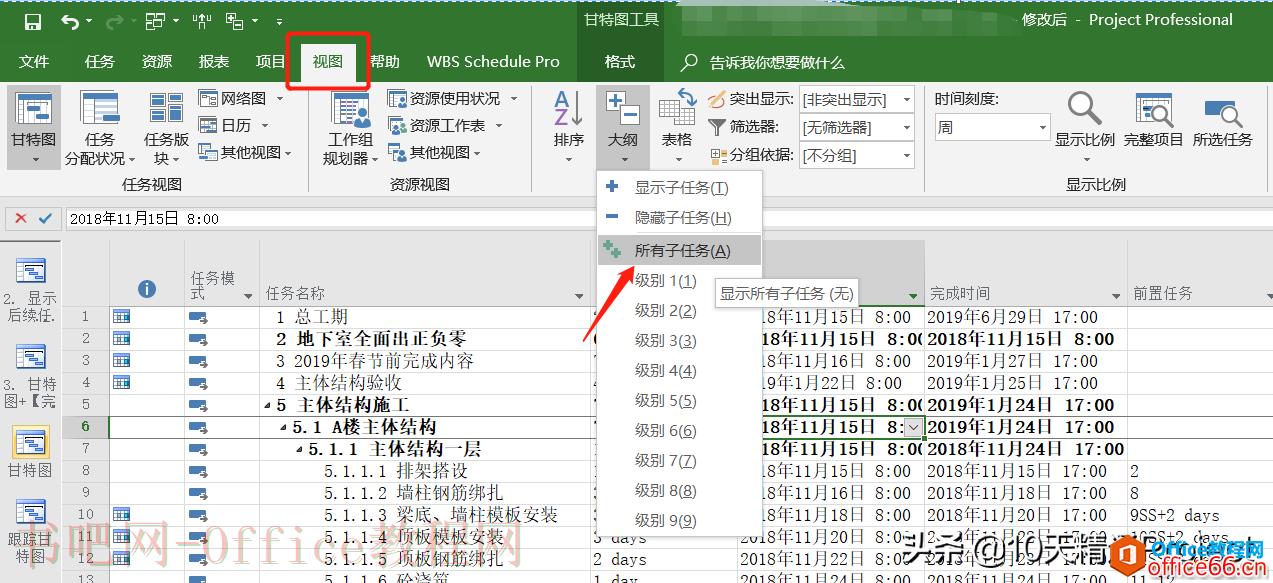Click the red X cancel entry button
The height and width of the screenshot is (583, 1273).
tap(20, 218)
